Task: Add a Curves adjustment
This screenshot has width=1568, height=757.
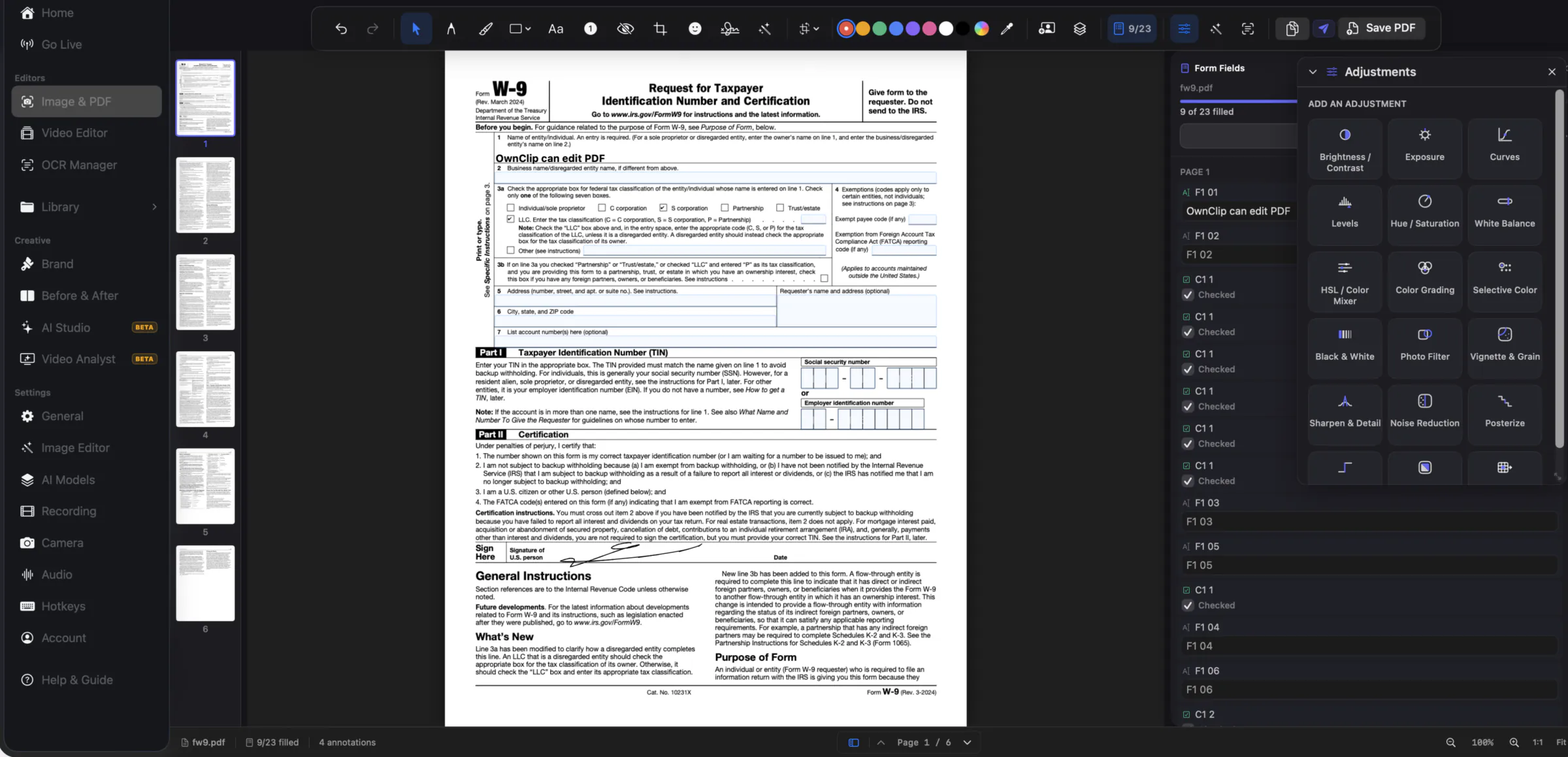Action: [x=1505, y=149]
